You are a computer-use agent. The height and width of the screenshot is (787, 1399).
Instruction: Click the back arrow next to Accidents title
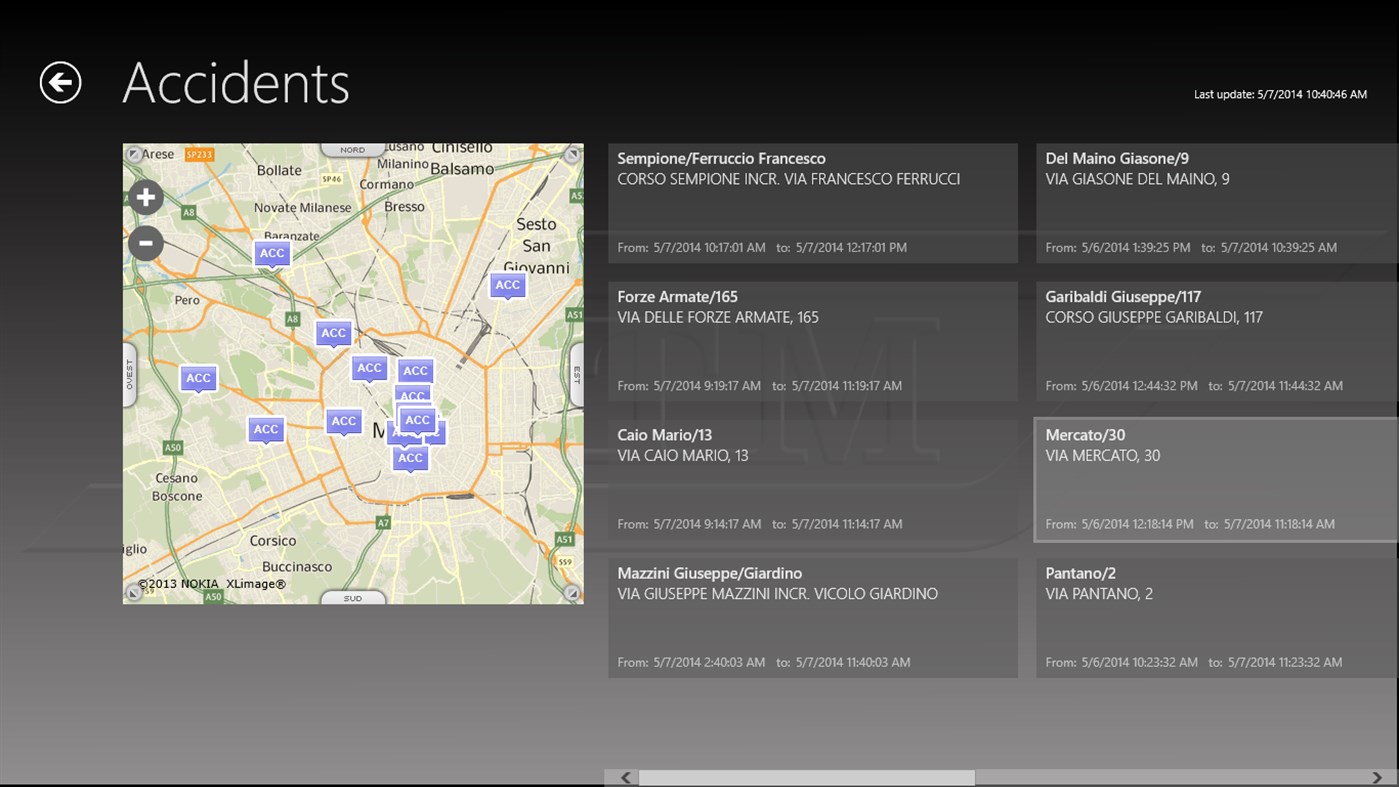click(x=60, y=81)
